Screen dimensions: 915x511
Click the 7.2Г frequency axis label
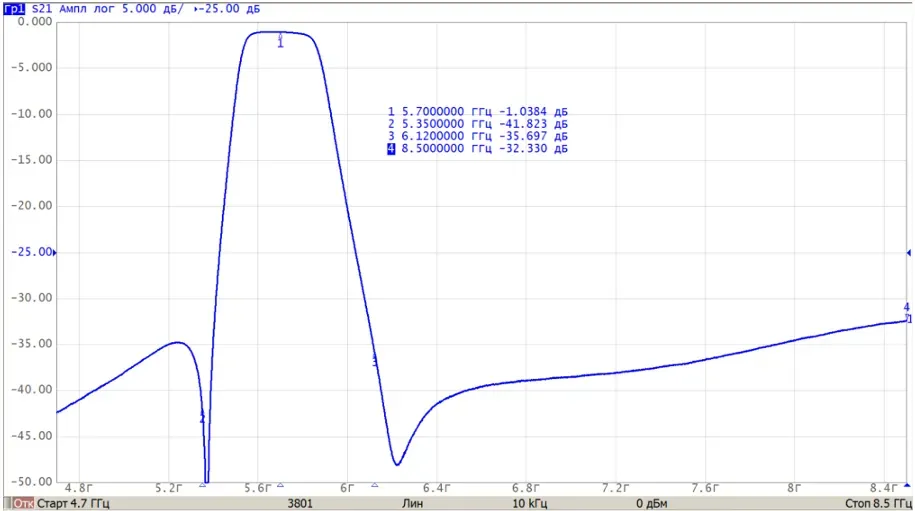pos(615,488)
